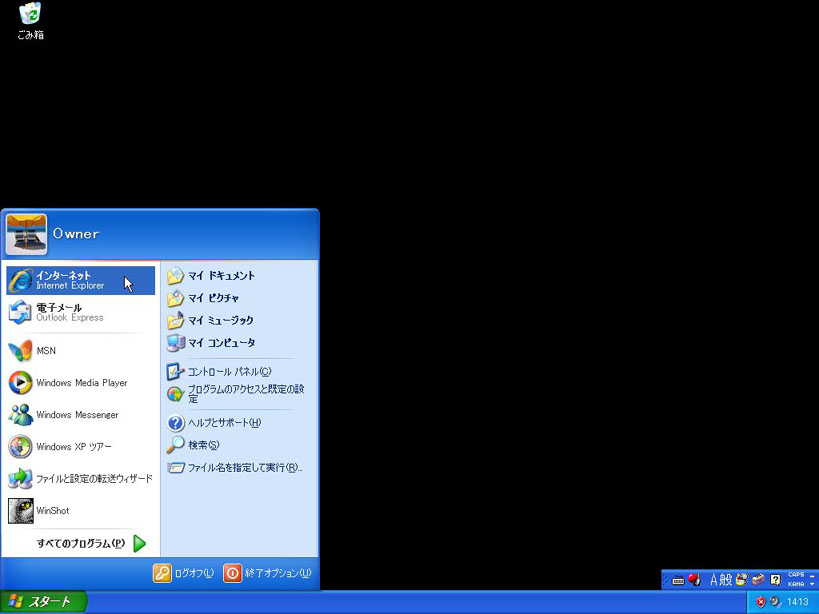Change the 般 conversion mode
This screenshot has width=819, height=614.
click(x=726, y=580)
